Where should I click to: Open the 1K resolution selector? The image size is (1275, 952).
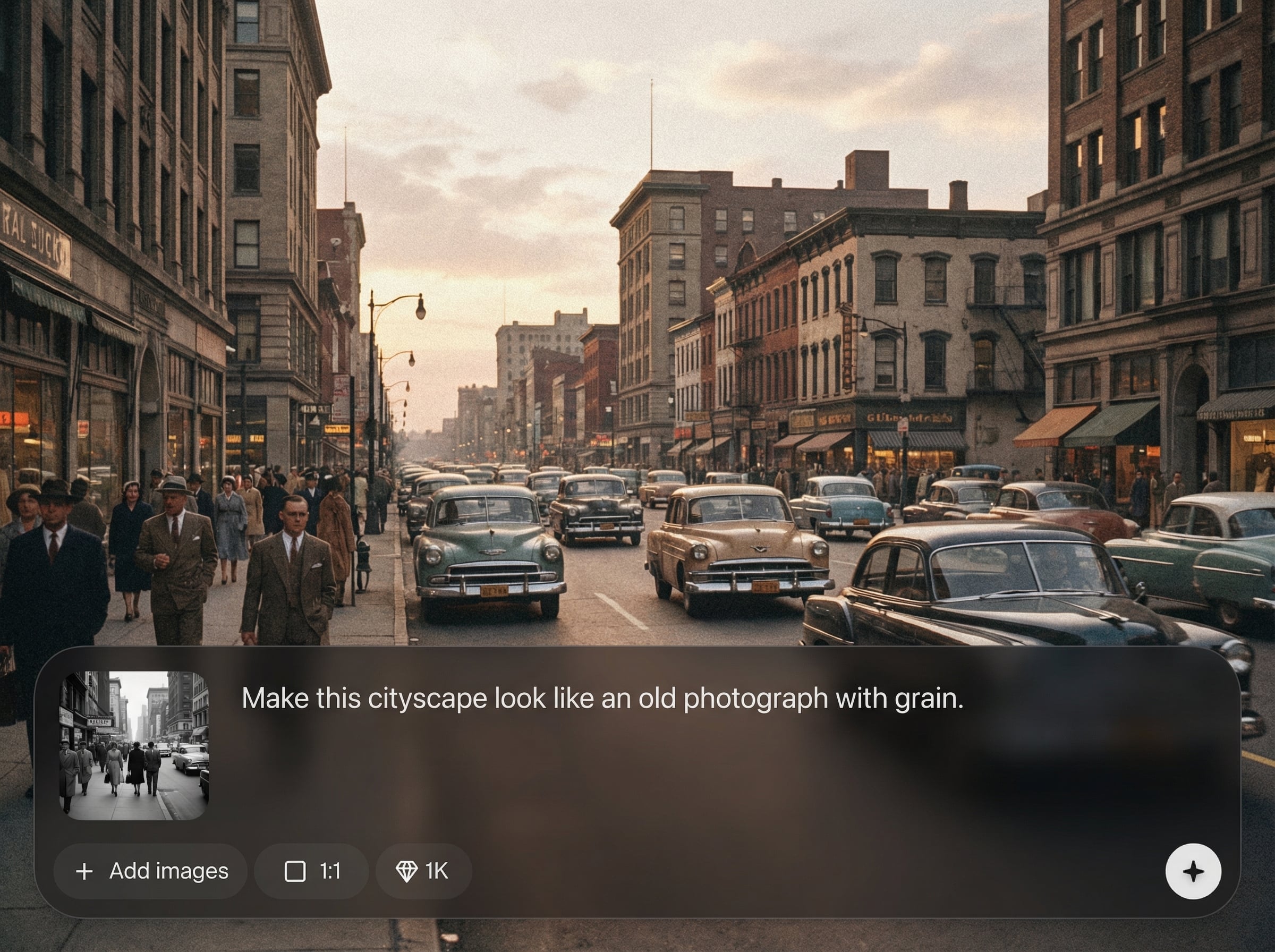tap(423, 871)
